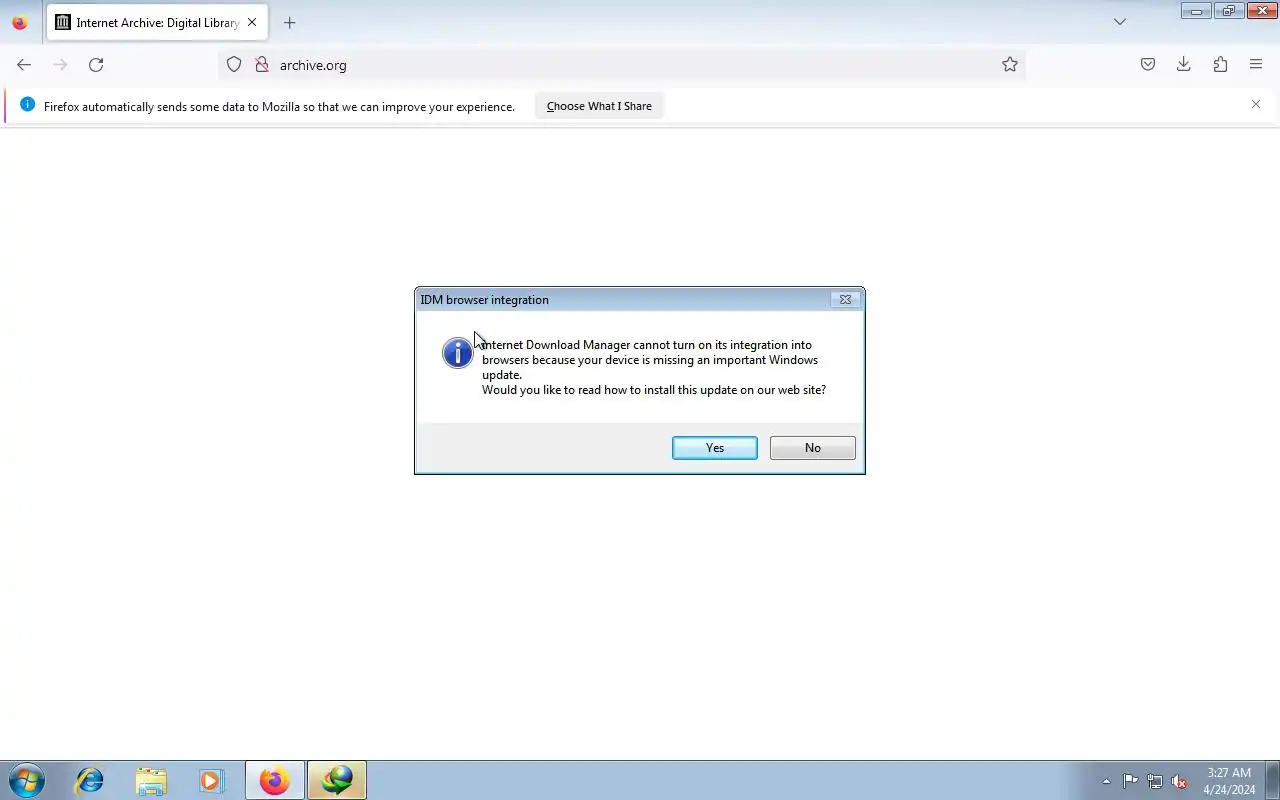The height and width of the screenshot is (800, 1280).
Task: Click the notification bar info icon
Action: (x=27, y=105)
